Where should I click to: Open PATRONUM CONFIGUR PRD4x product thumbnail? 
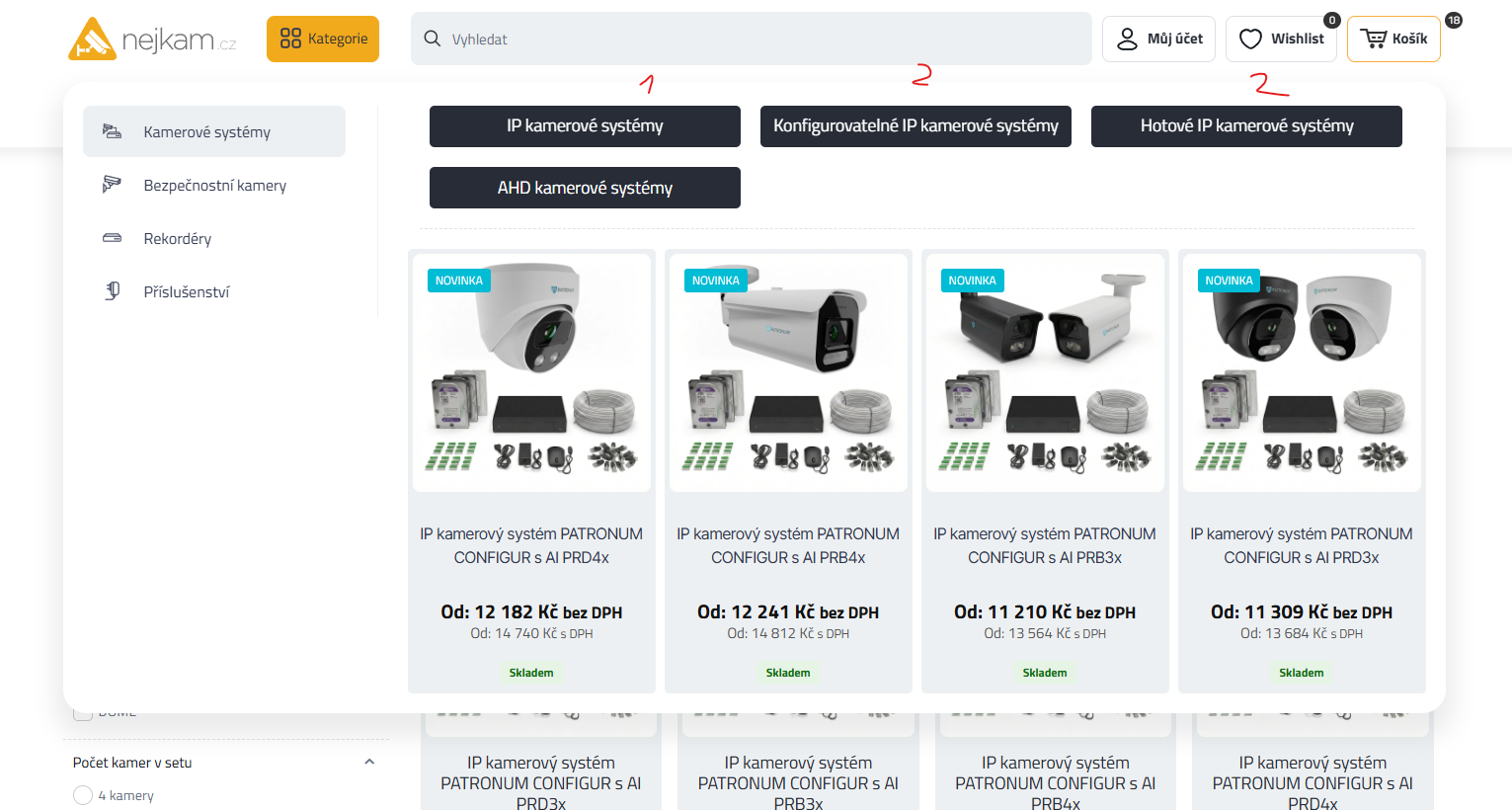pos(531,372)
